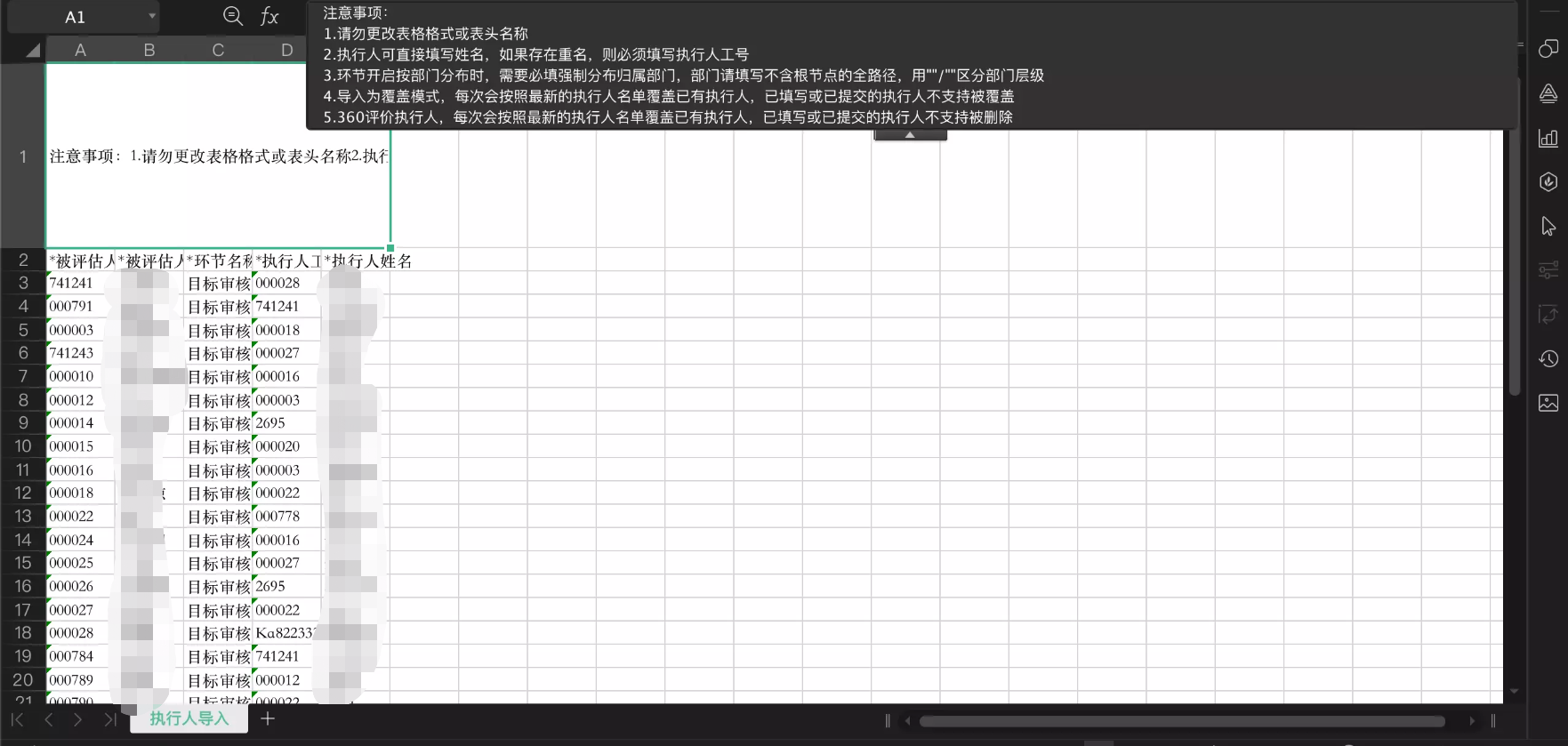Select cell C7 目标审核 in row 7

(x=219, y=377)
